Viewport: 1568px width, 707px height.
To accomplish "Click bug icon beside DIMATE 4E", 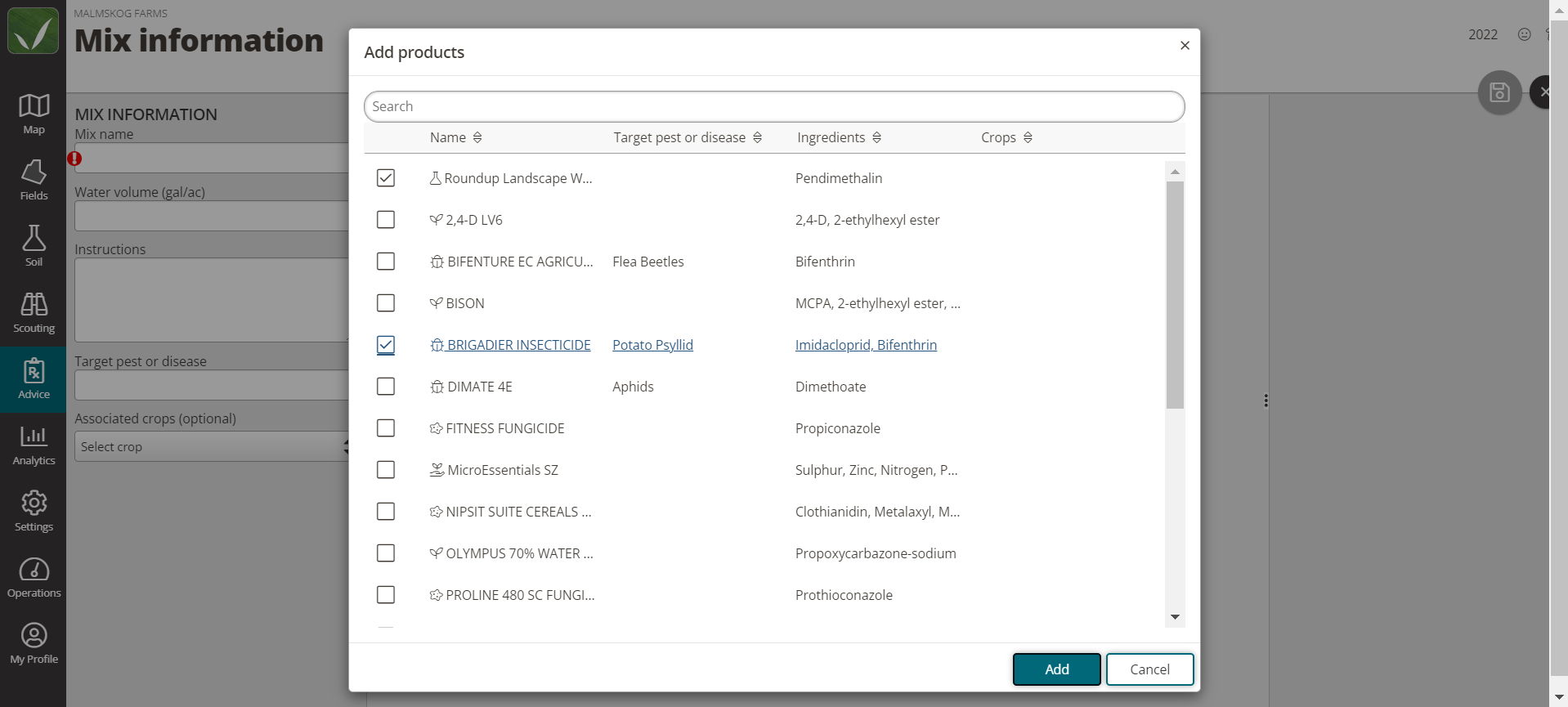I will [437, 387].
